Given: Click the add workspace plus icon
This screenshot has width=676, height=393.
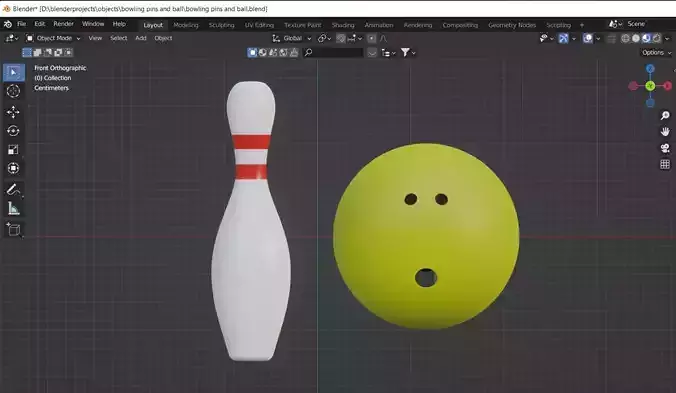Looking at the screenshot, I should (x=582, y=25).
